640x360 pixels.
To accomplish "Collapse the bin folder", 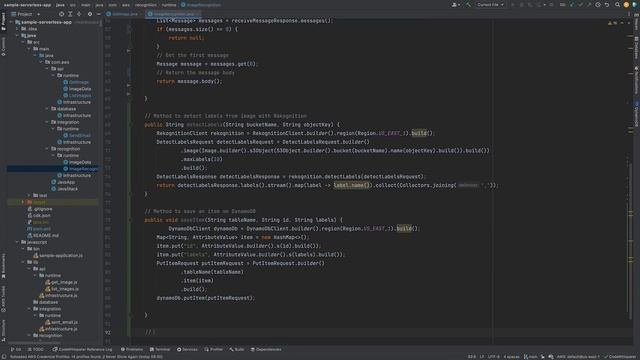I will click(x=23, y=249).
